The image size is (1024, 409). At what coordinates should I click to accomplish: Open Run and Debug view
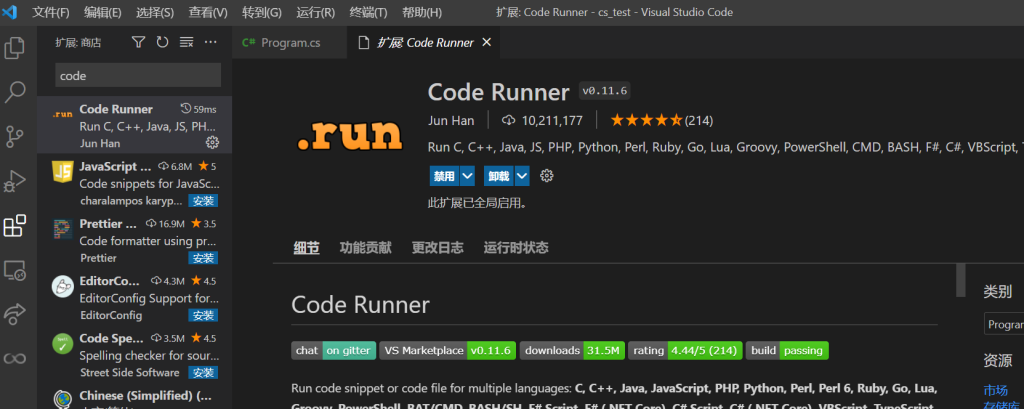14,181
